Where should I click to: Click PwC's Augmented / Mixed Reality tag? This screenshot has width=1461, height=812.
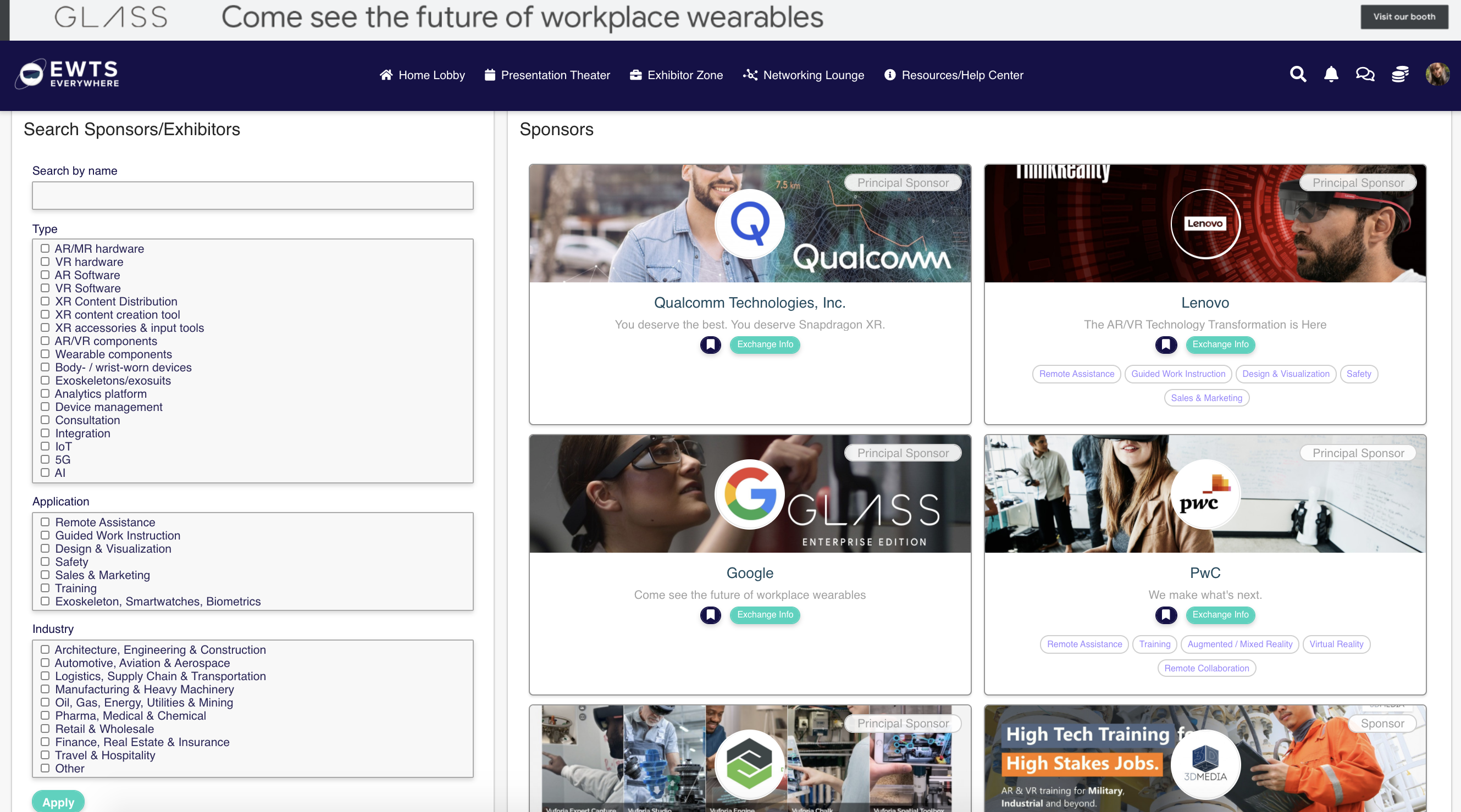(1240, 645)
